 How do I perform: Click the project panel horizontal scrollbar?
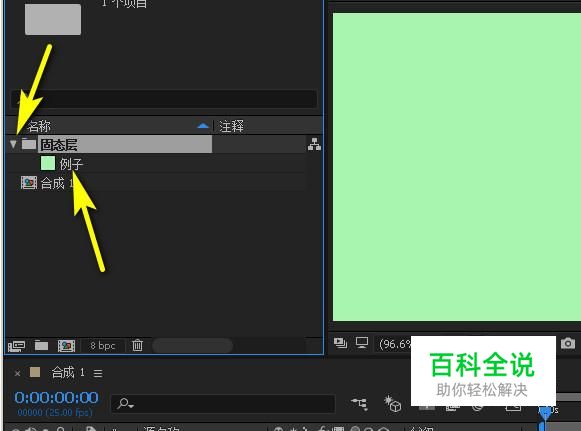[x=193, y=346]
